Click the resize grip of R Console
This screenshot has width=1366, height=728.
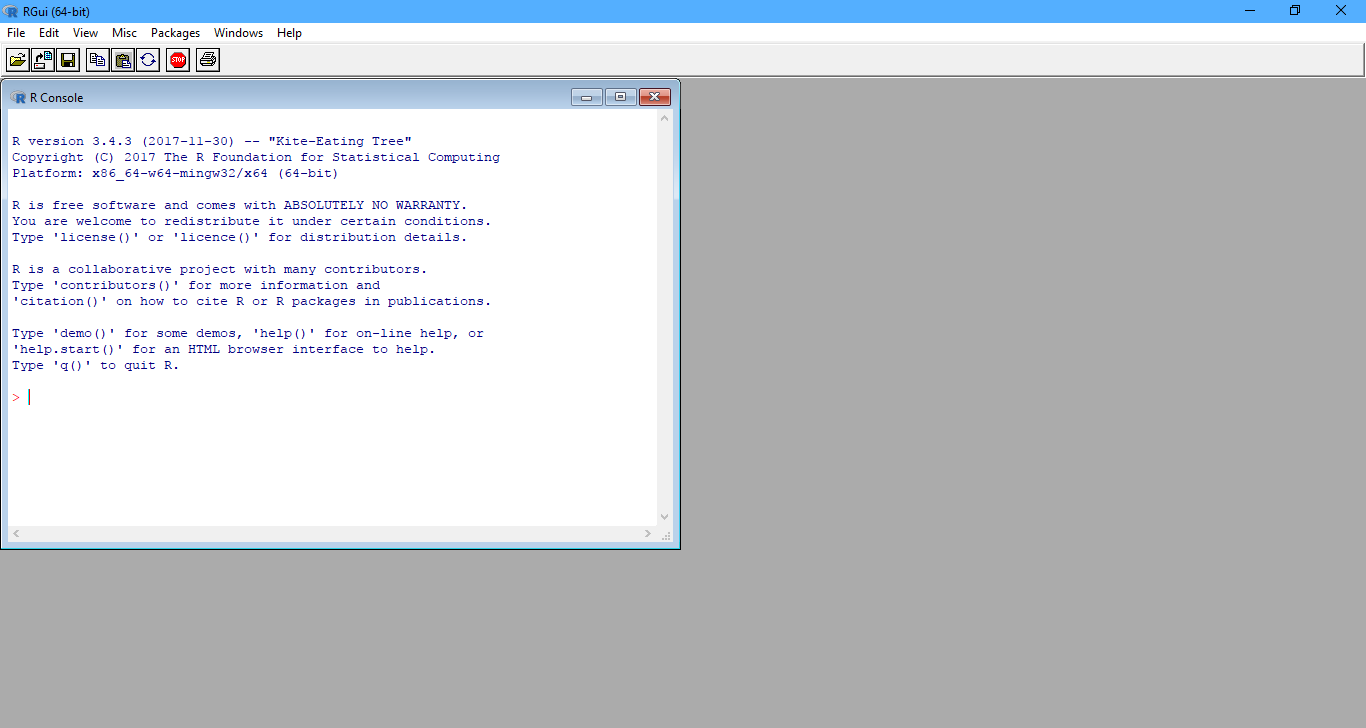(x=666, y=535)
